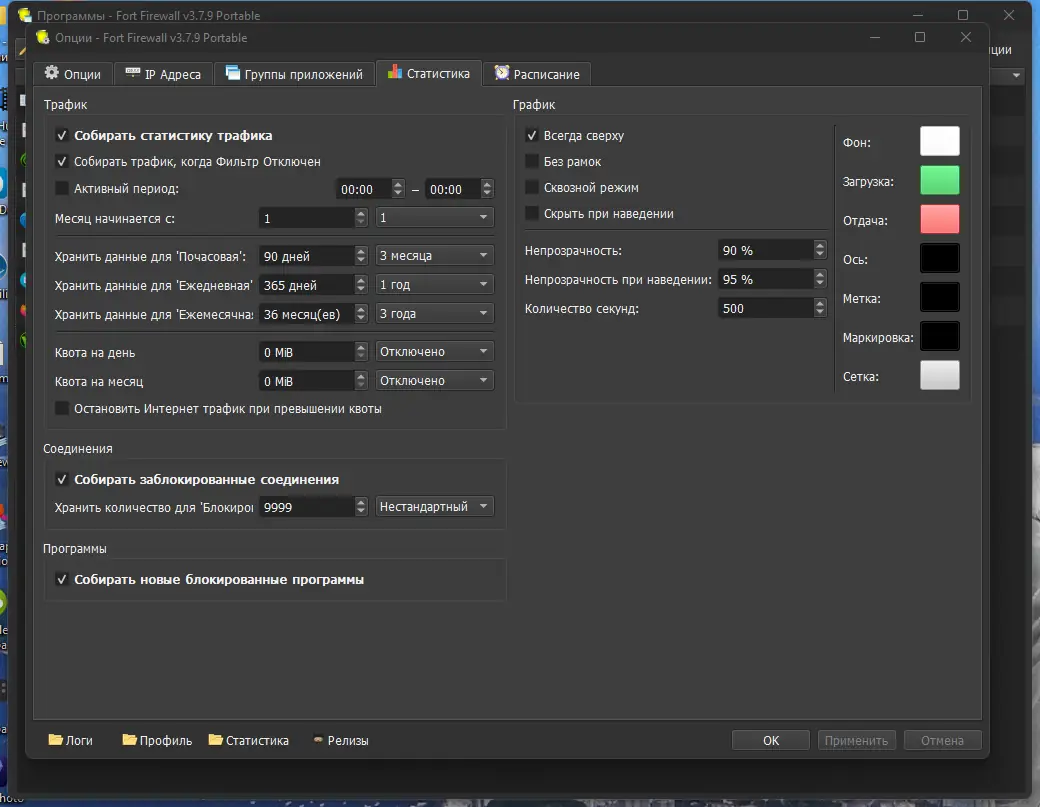
Task: Click the Группы приложений windows icon
Action: (232, 72)
